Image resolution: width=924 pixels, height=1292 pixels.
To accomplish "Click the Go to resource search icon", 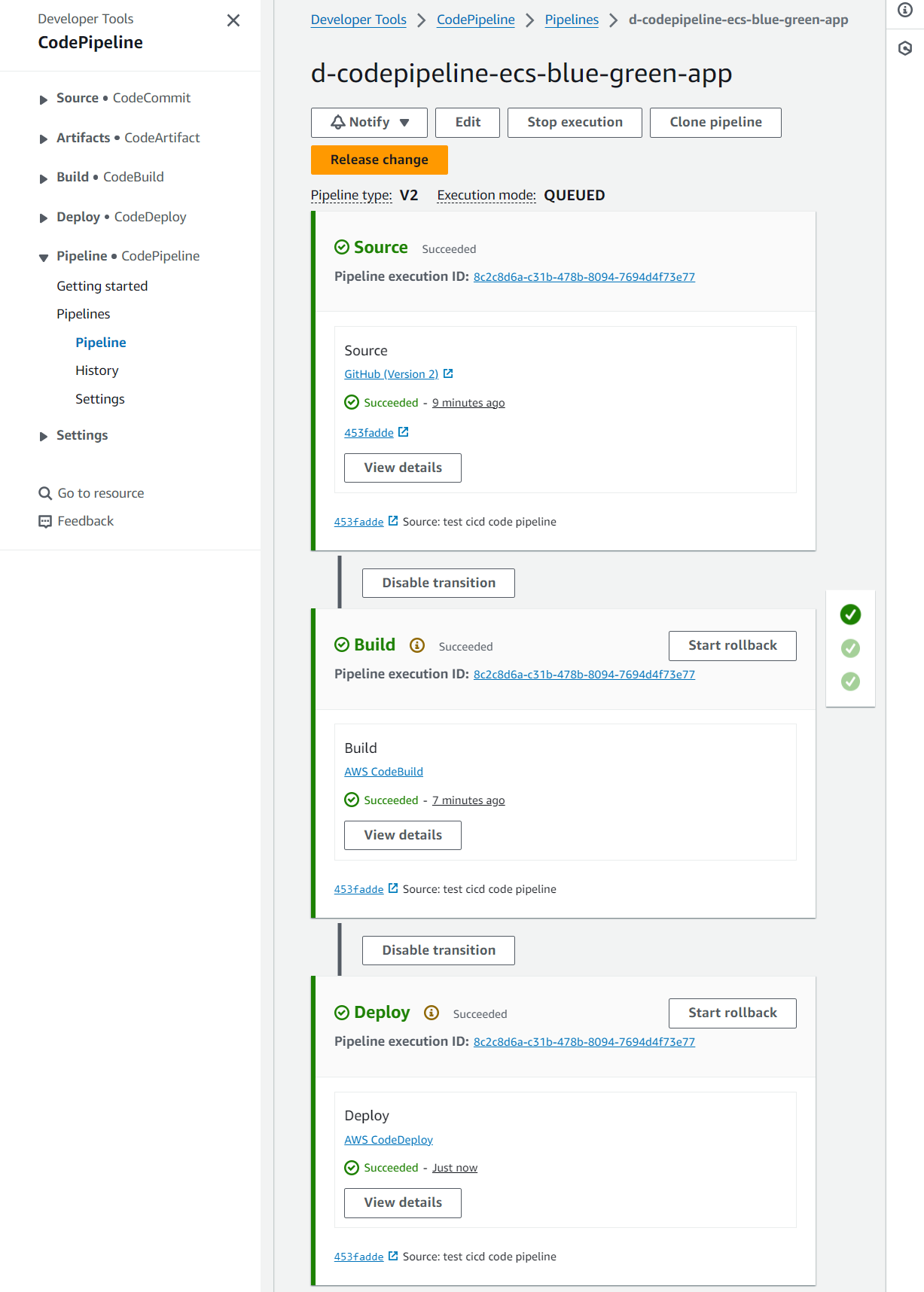I will (45, 493).
